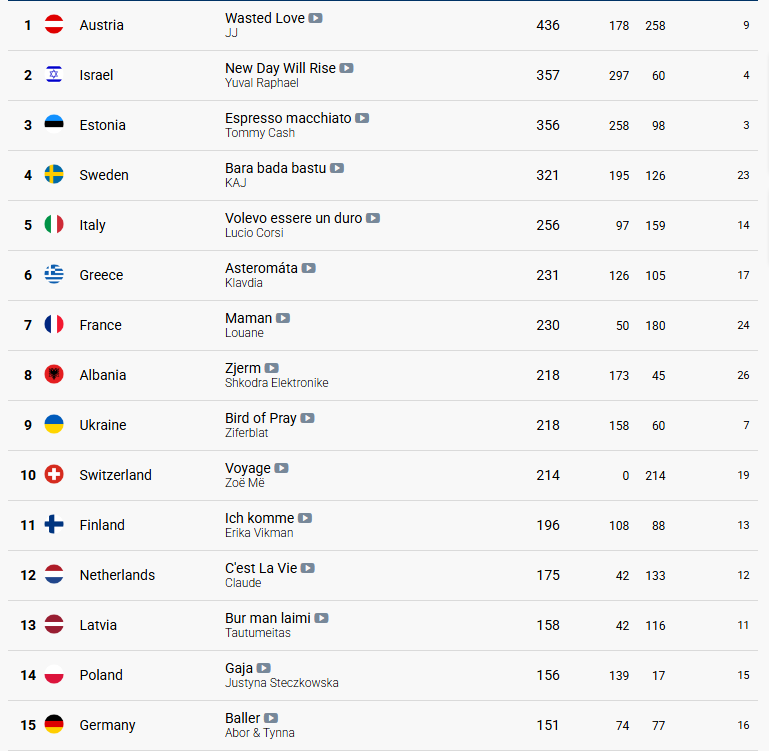Click the song title Voyage
769x751 pixels.
(248, 468)
